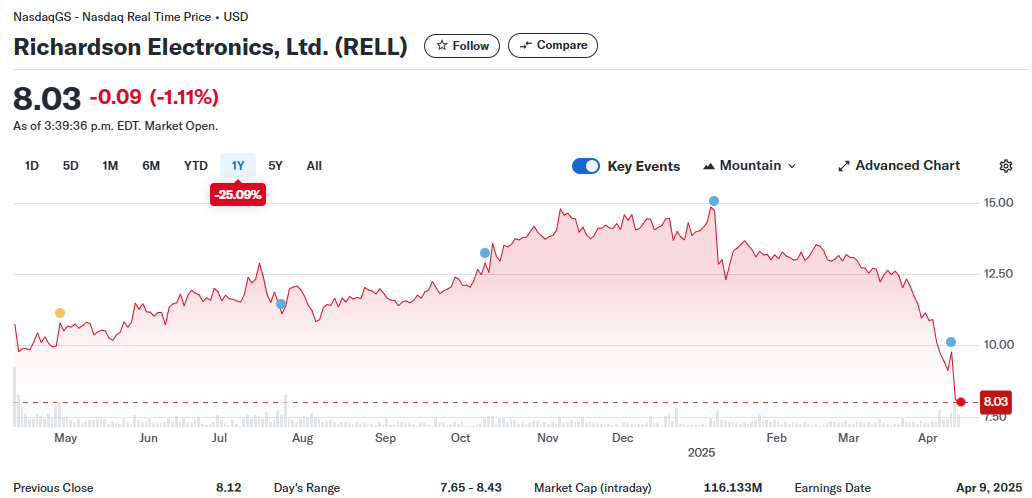Click the Market Cap (intraday) label
1032x498 pixels.
pyautogui.click(x=592, y=488)
